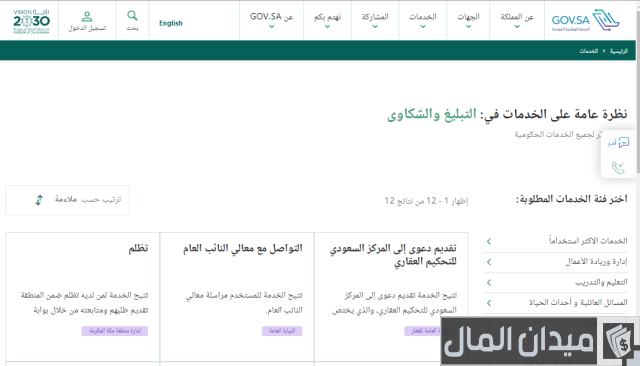Click الخدمات breadcrumb link
This screenshot has width=640, height=366.
589,51
